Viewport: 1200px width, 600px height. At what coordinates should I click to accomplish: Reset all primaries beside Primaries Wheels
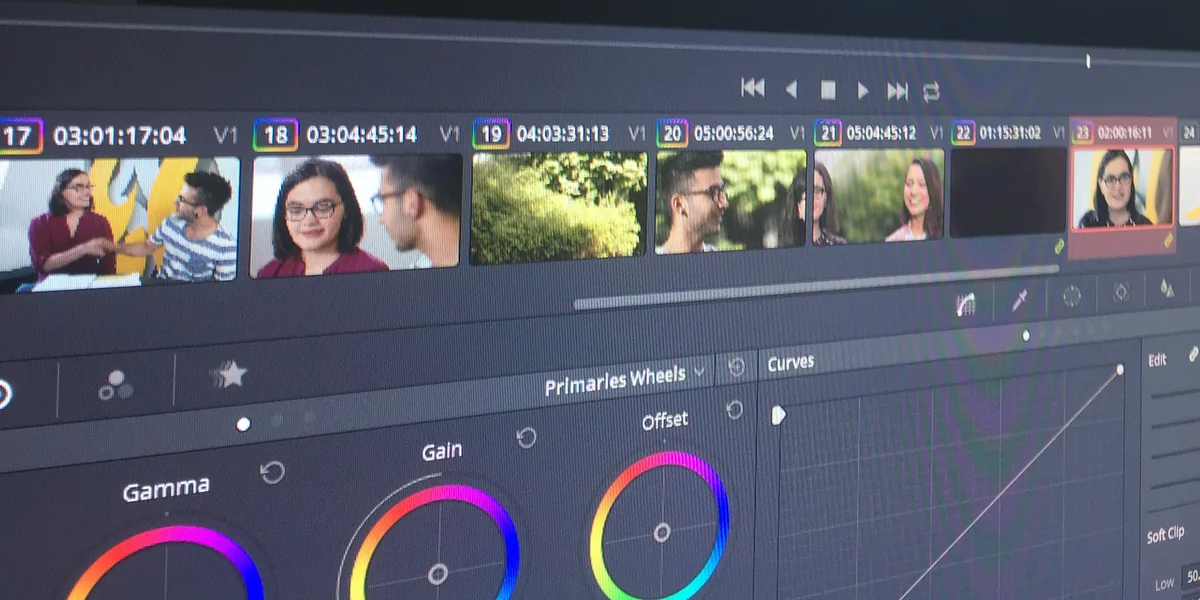(736, 367)
